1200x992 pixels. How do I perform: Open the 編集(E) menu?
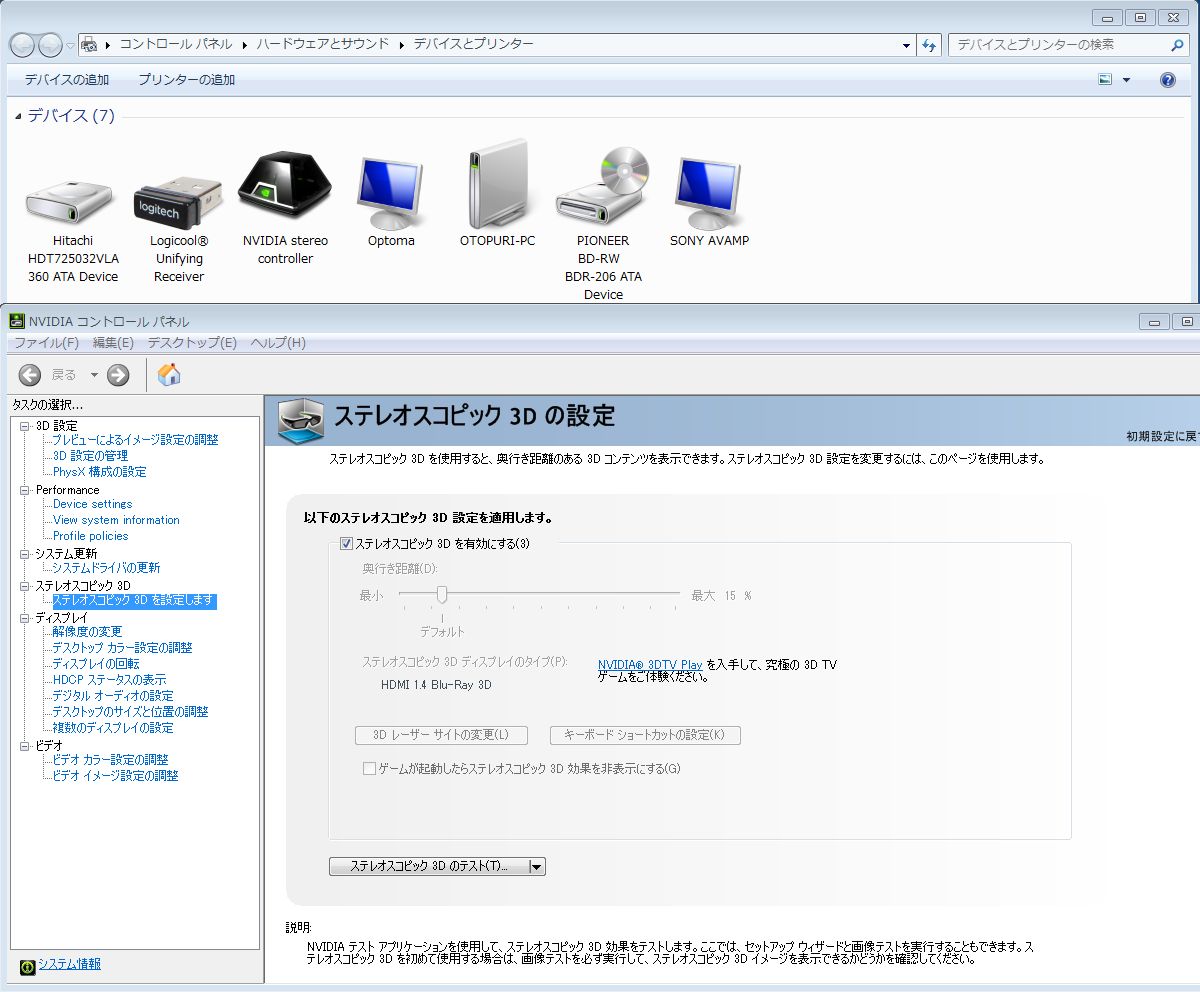click(x=113, y=343)
